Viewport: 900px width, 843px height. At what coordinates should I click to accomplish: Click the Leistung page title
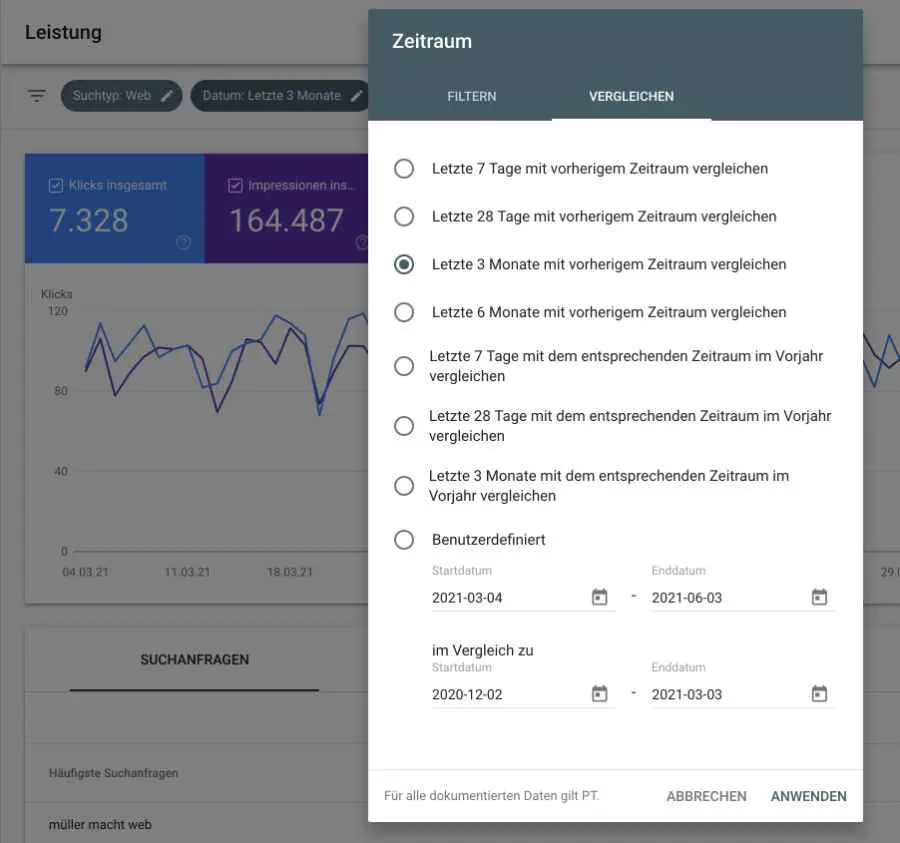63,32
